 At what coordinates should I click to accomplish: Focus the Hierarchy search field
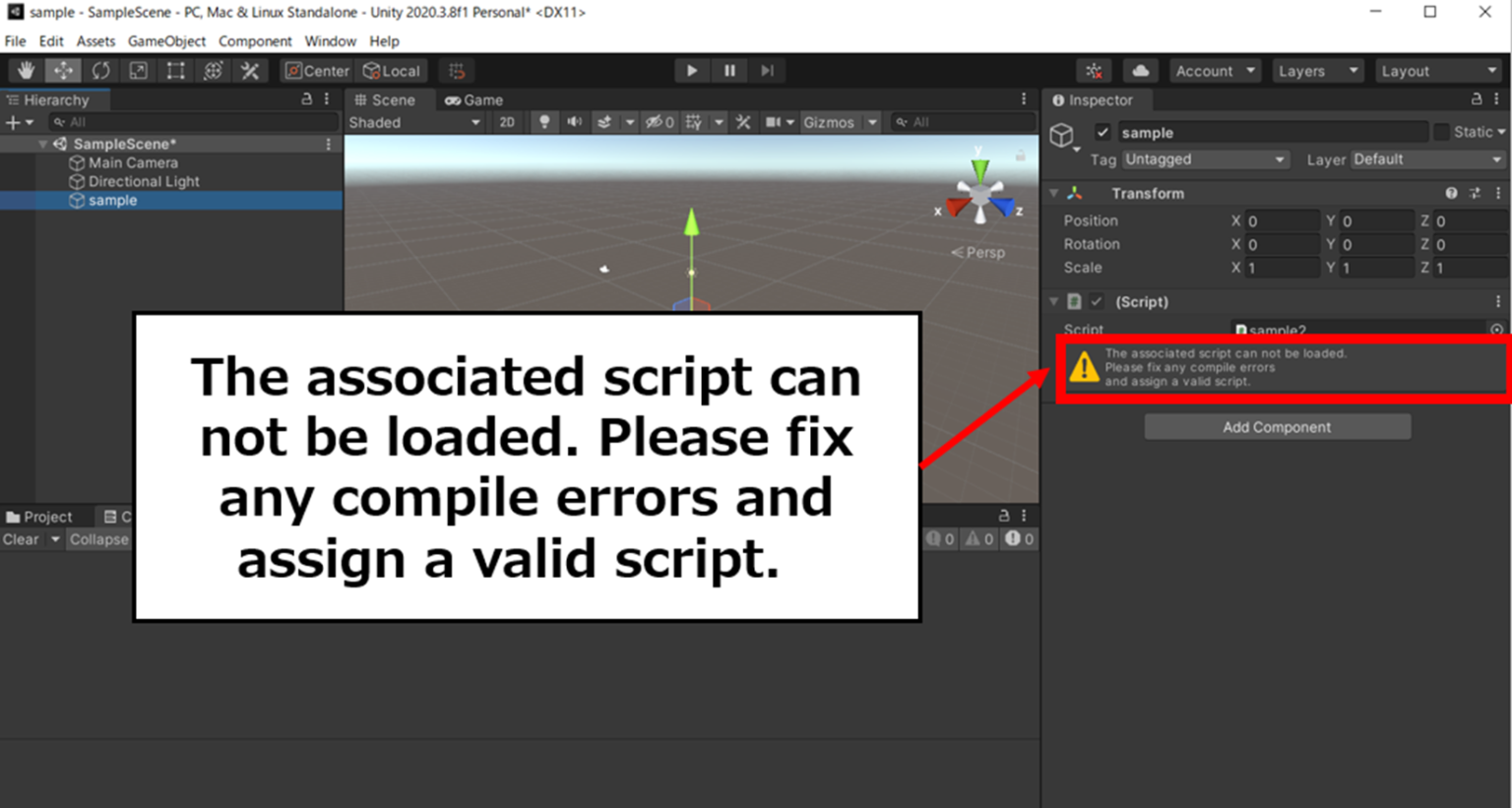[193, 122]
